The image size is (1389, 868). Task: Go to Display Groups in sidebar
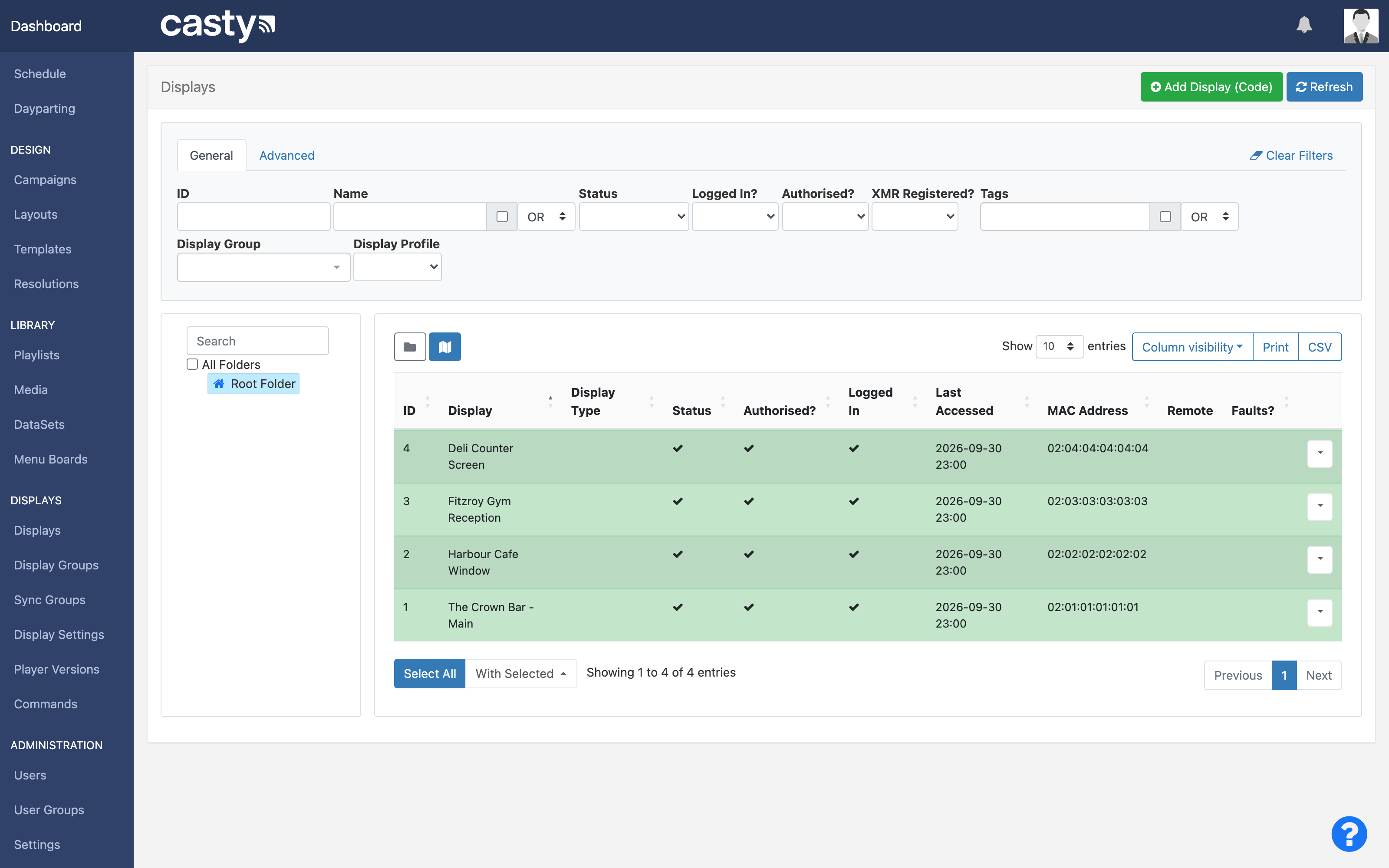[x=56, y=565]
